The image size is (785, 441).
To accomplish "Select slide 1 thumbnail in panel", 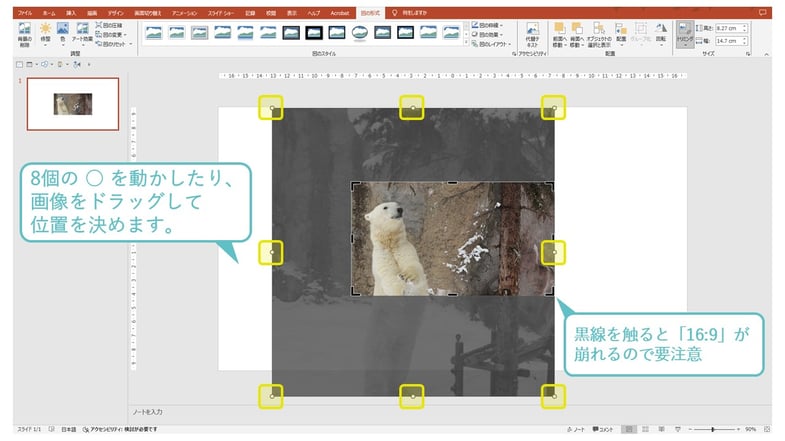I will tap(73, 104).
